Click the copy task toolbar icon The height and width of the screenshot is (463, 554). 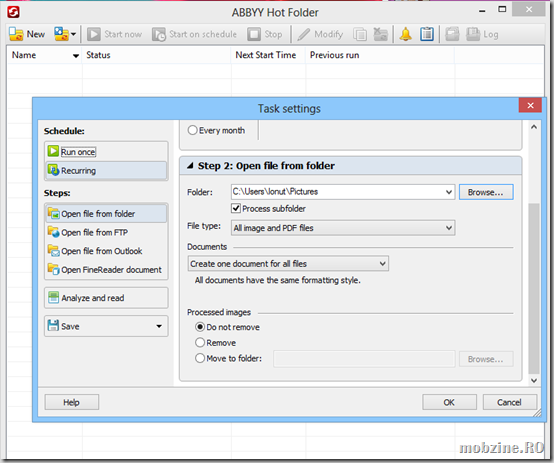[360, 34]
